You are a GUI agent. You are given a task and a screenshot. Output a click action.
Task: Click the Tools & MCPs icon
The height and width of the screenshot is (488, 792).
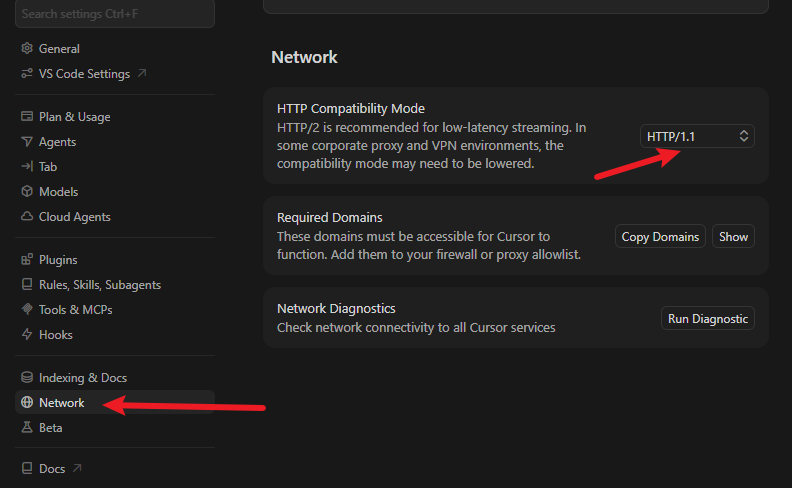pos(27,309)
